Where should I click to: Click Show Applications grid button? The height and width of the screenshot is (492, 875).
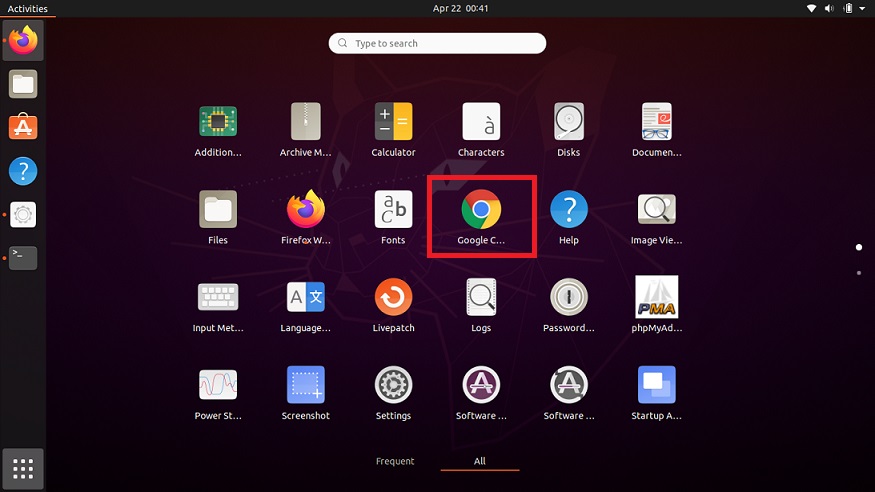point(23,469)
